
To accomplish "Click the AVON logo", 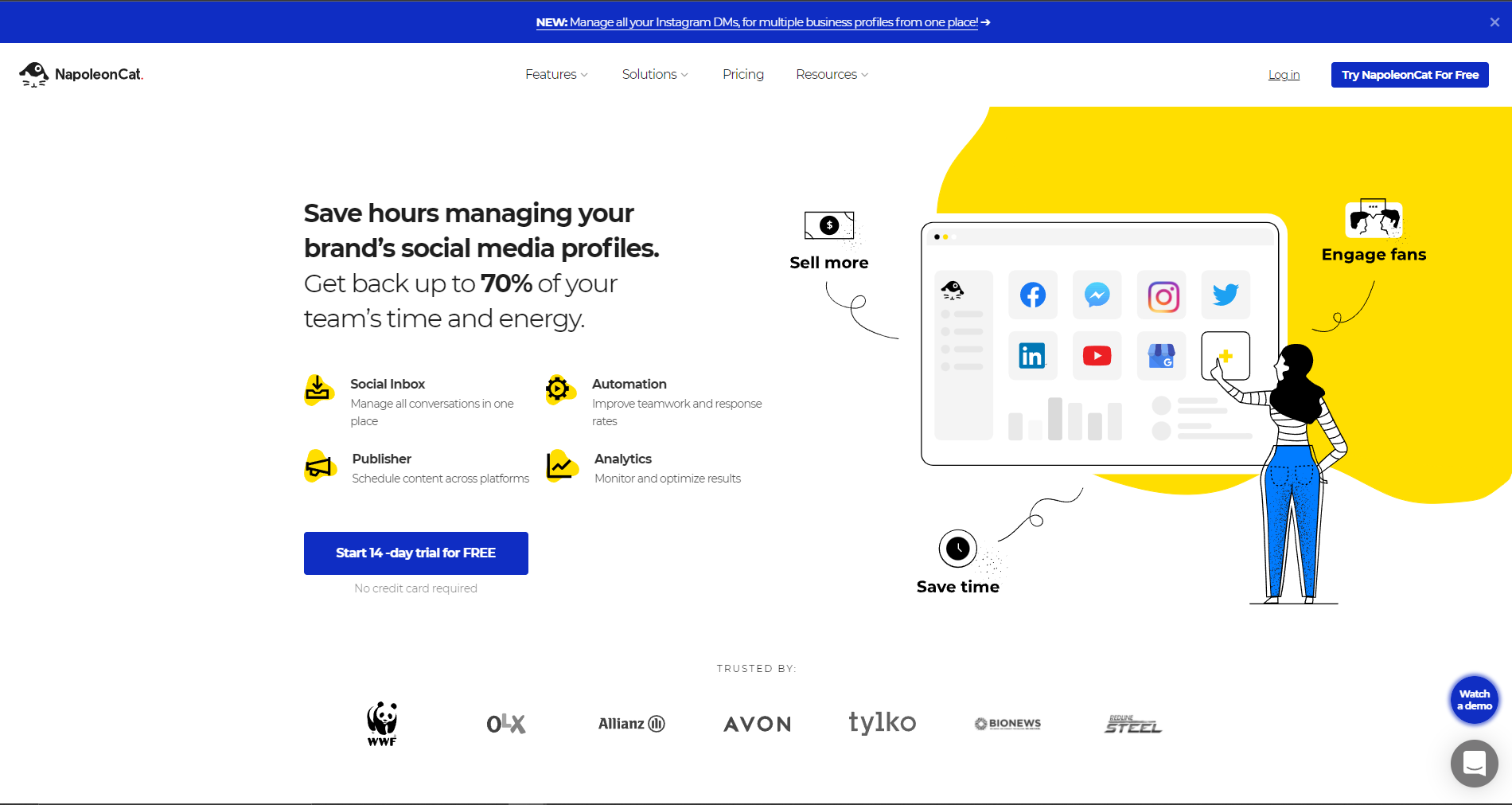I will coord(758,725).
